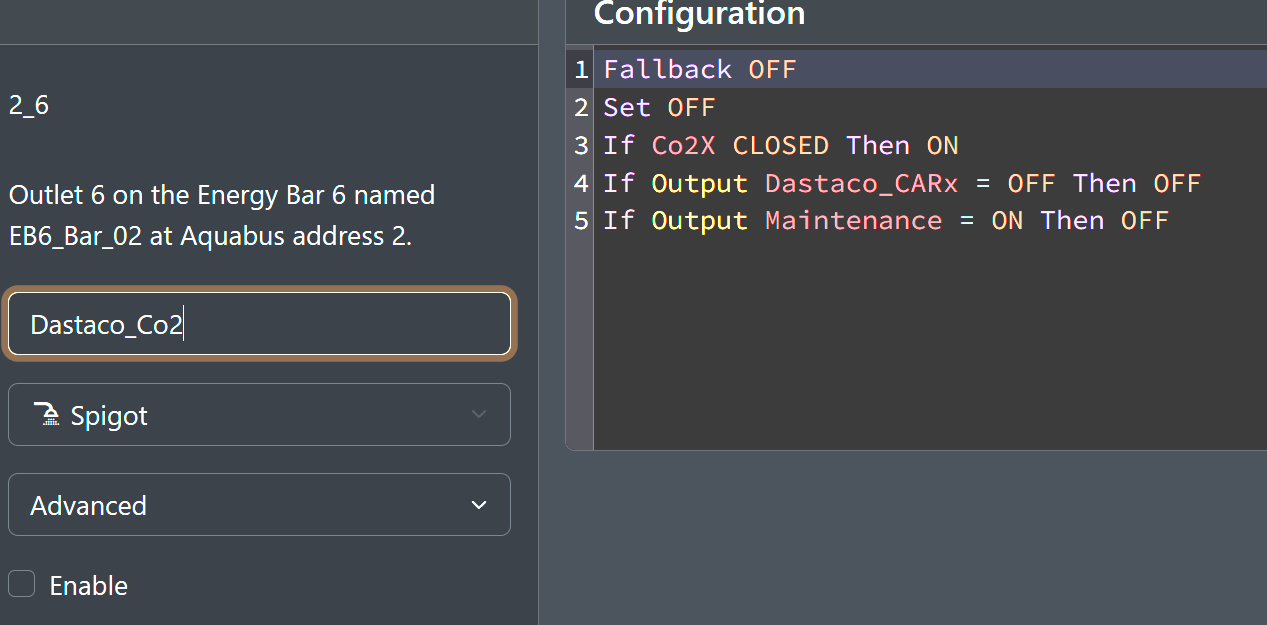
Task: Click the Set OFF line in the editor
Action: (659, 108)
